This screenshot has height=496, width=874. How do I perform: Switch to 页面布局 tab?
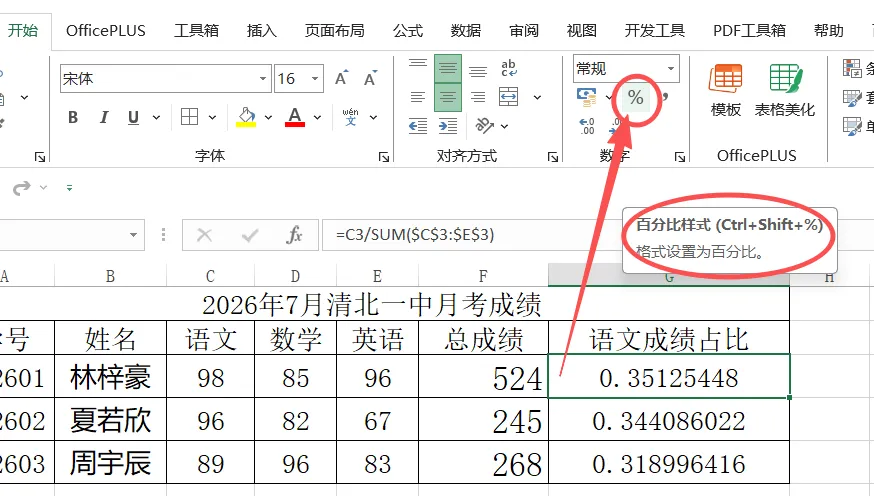[x=334, y=30]
